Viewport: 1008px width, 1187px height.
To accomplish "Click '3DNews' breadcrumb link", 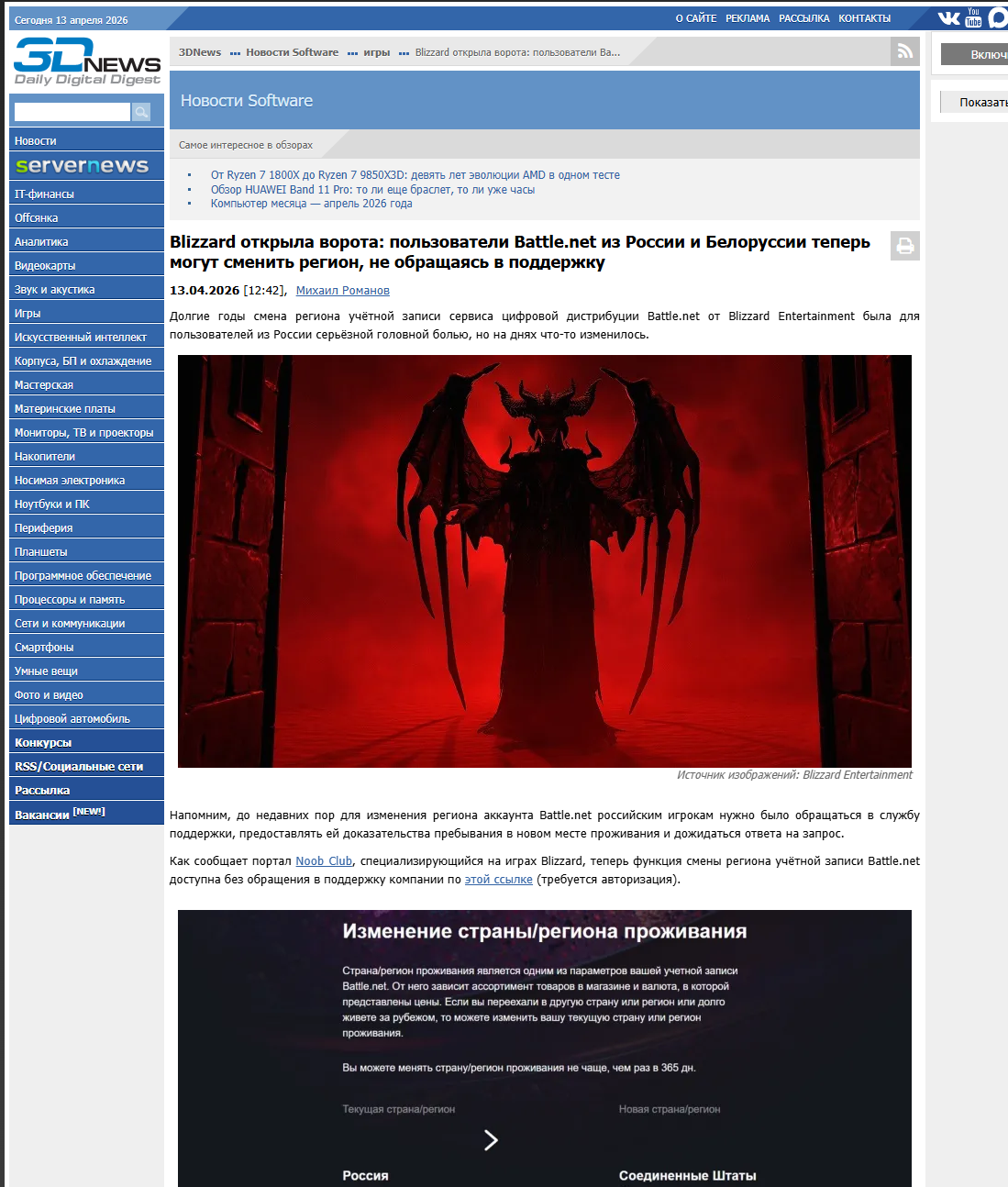I will (200, 52).
